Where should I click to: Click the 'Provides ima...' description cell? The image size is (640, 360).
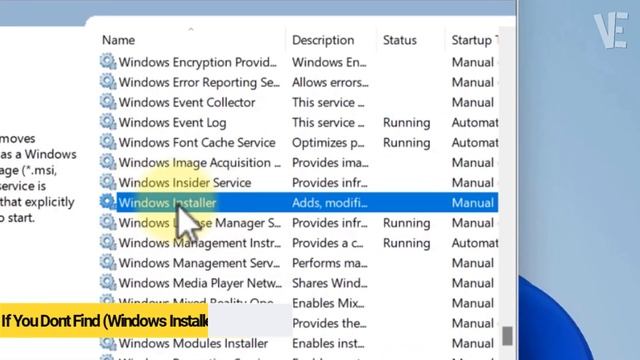[330, 162]
